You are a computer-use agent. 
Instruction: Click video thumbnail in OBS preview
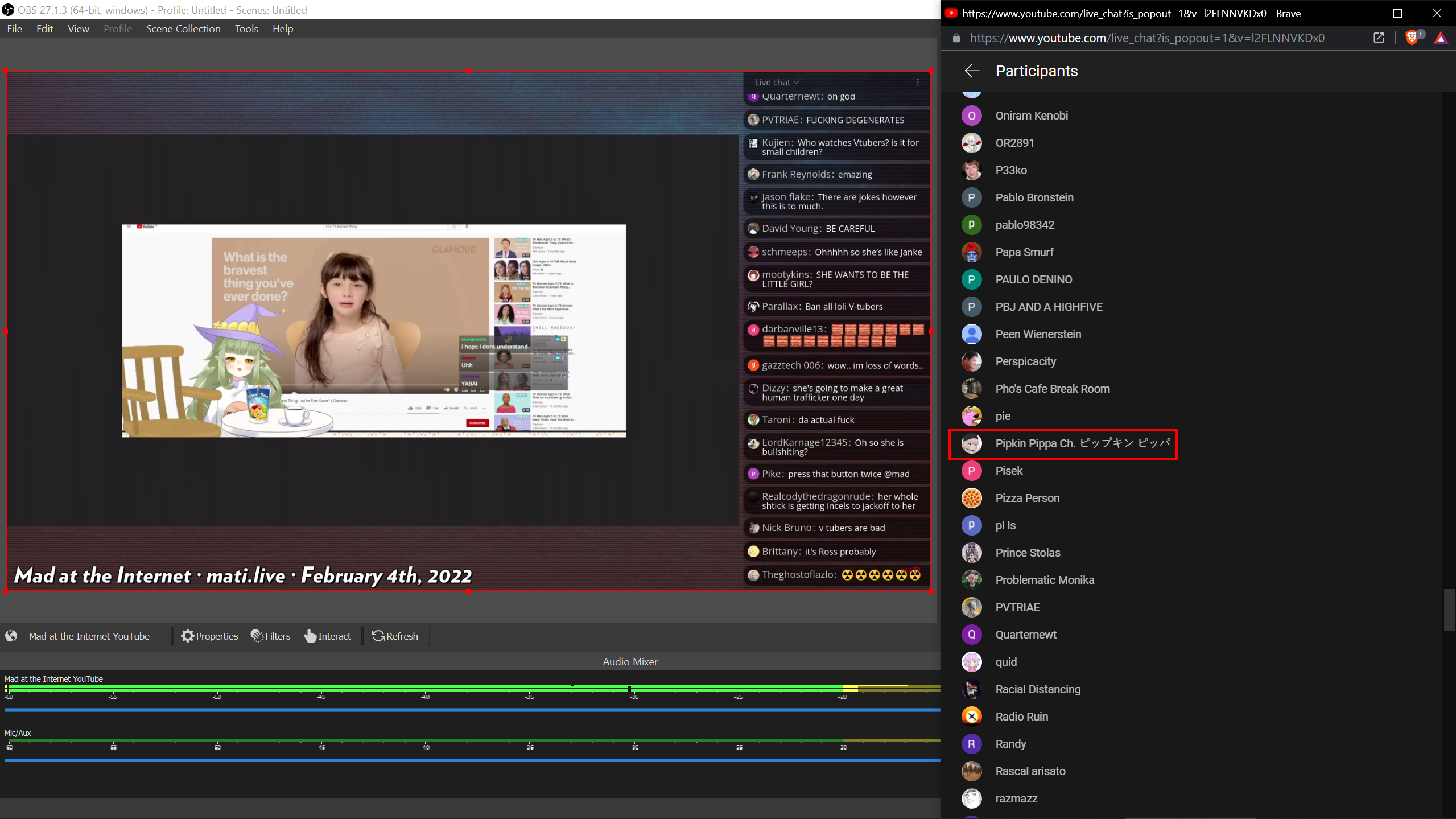(374, 331)
